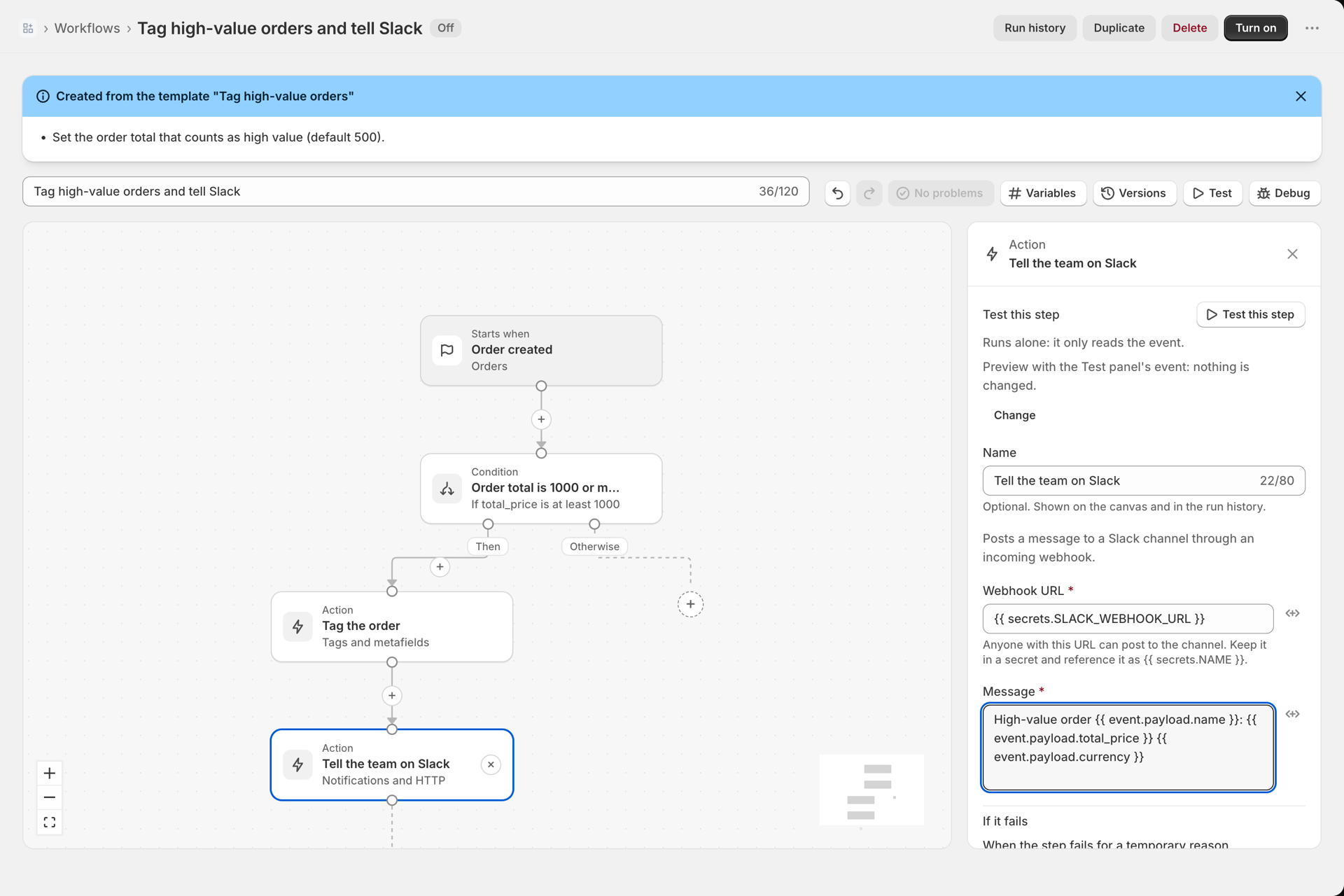Click the canvas minimap

point(871,790)
